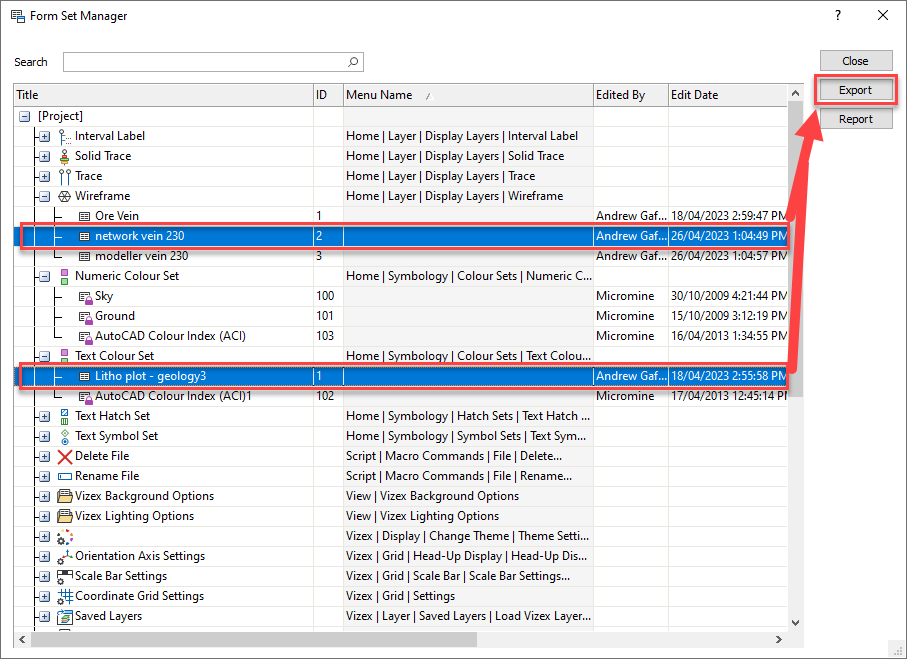Click the Saved Layers icon
The height and width of the screenshot is (659, 907).
pos(65,616)
